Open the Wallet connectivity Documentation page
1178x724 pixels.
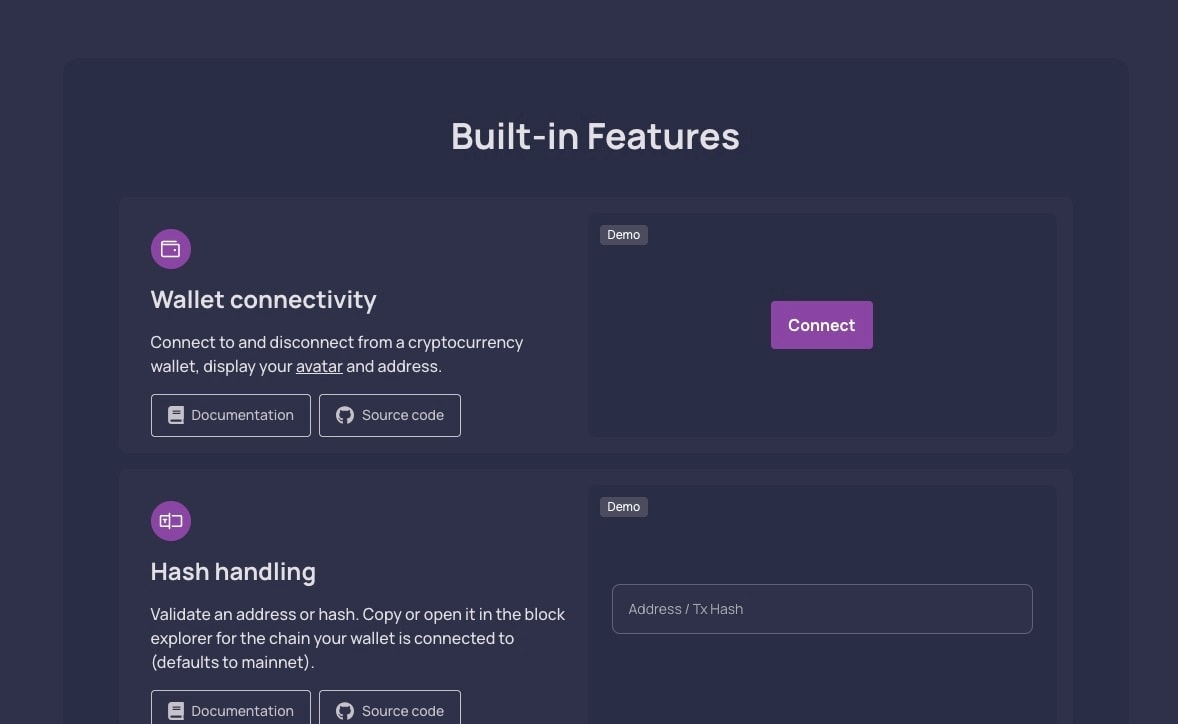coord(230,414)
